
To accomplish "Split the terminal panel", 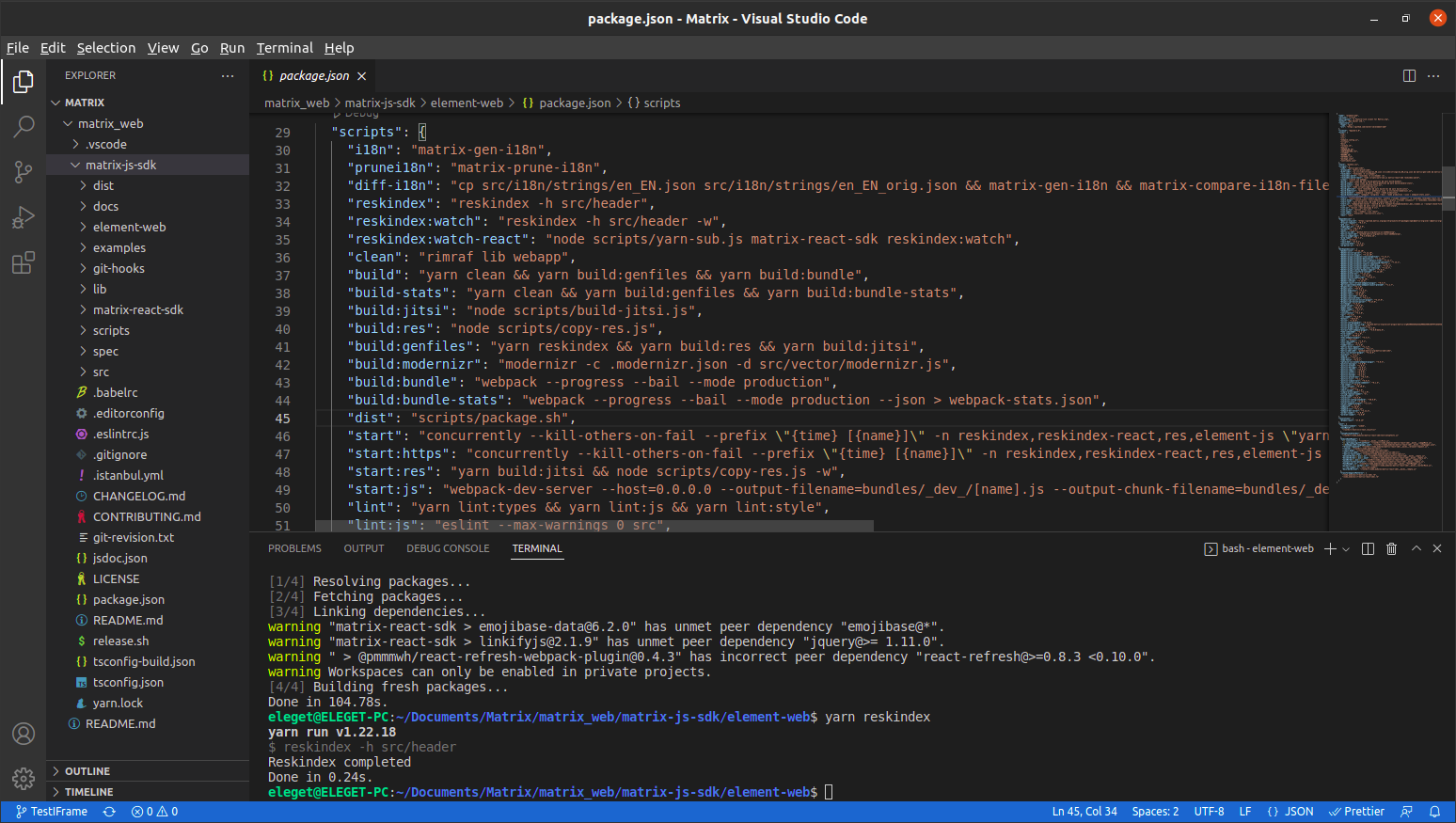I will [1368, 549].
